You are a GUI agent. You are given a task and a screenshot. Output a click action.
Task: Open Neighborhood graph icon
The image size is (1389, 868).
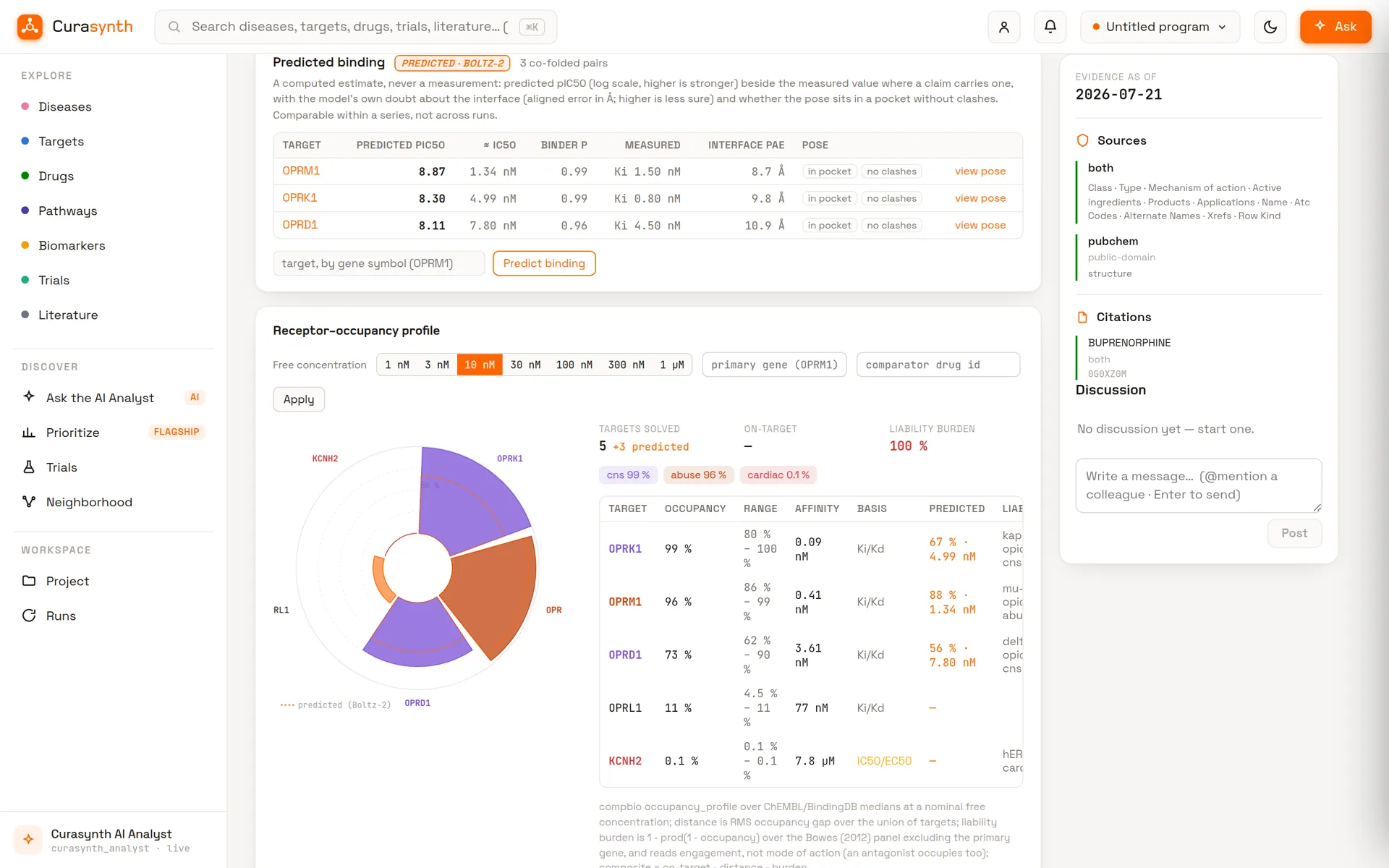[x=29, y=502]
